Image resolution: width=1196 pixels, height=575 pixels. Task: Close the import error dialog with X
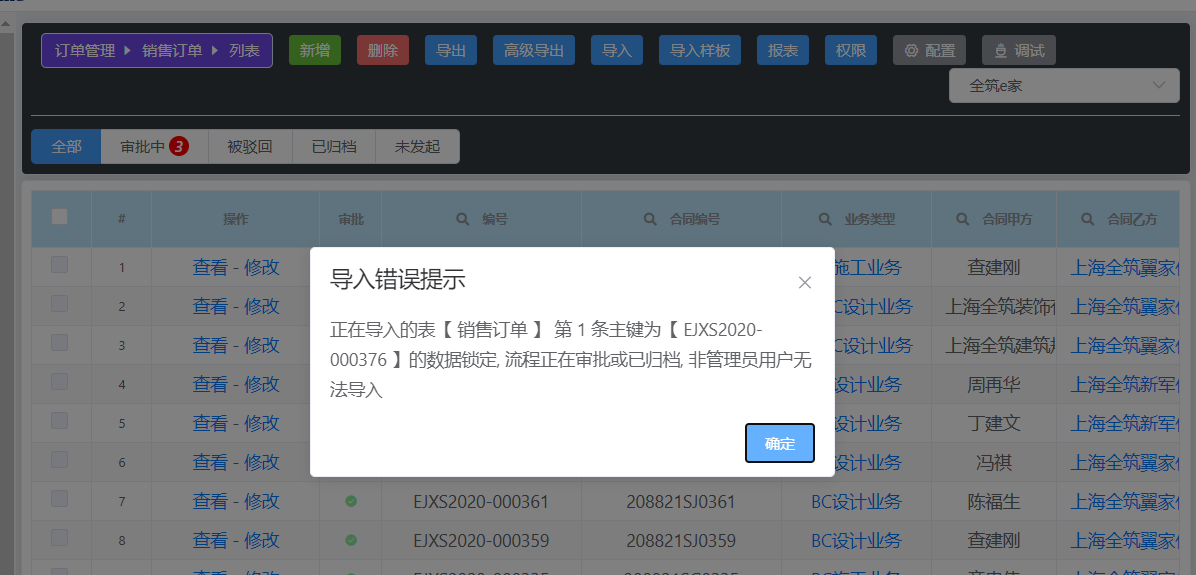click(805, 282)
